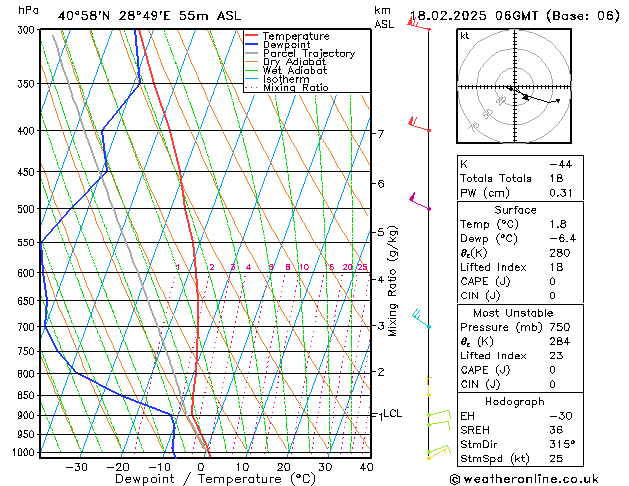Click the 'LCL' label on the altitude axis
629x486 pixels.
[x=392, y=413]
